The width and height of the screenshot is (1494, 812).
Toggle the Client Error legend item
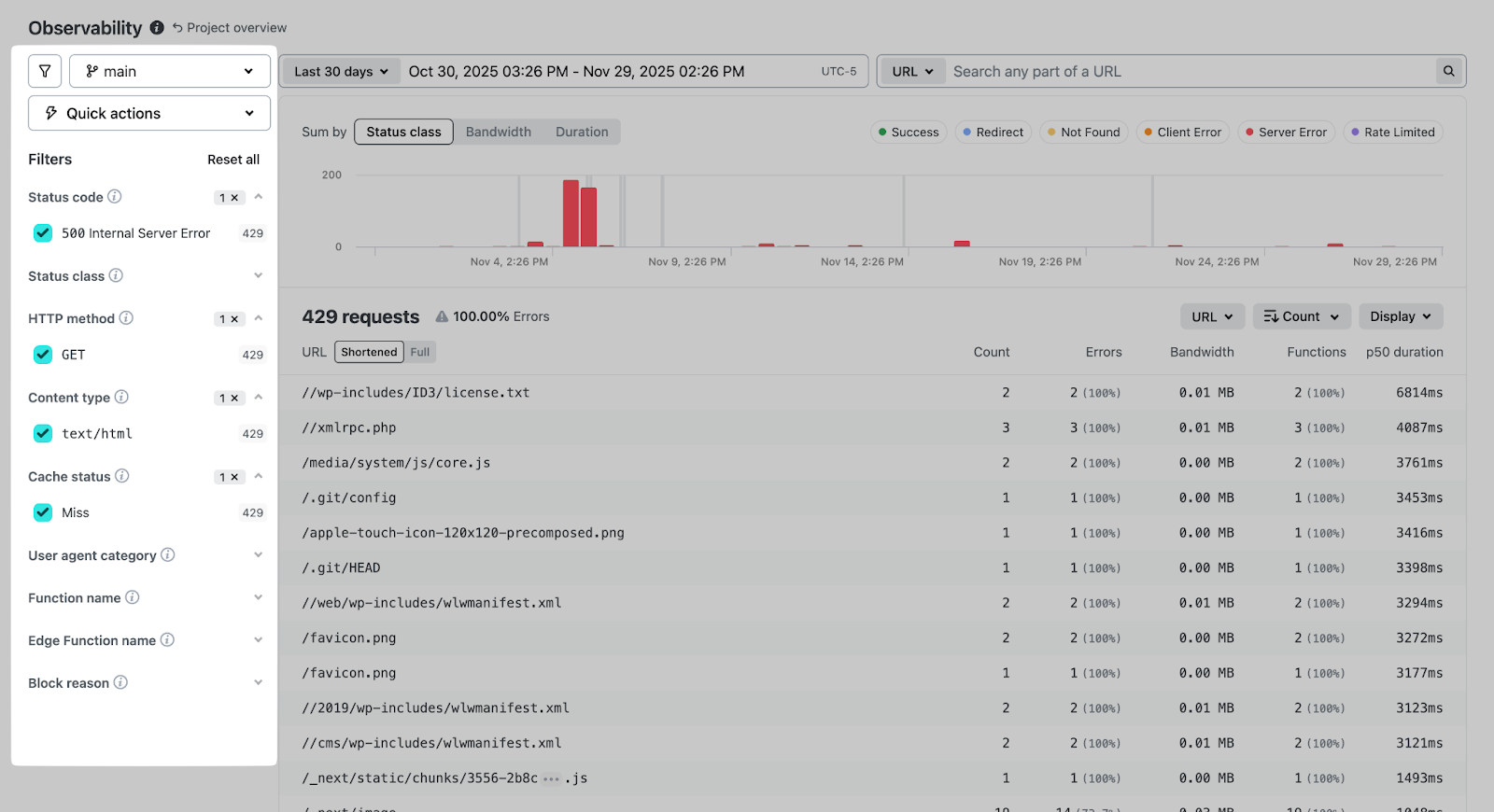click(x=1183, y=133)
